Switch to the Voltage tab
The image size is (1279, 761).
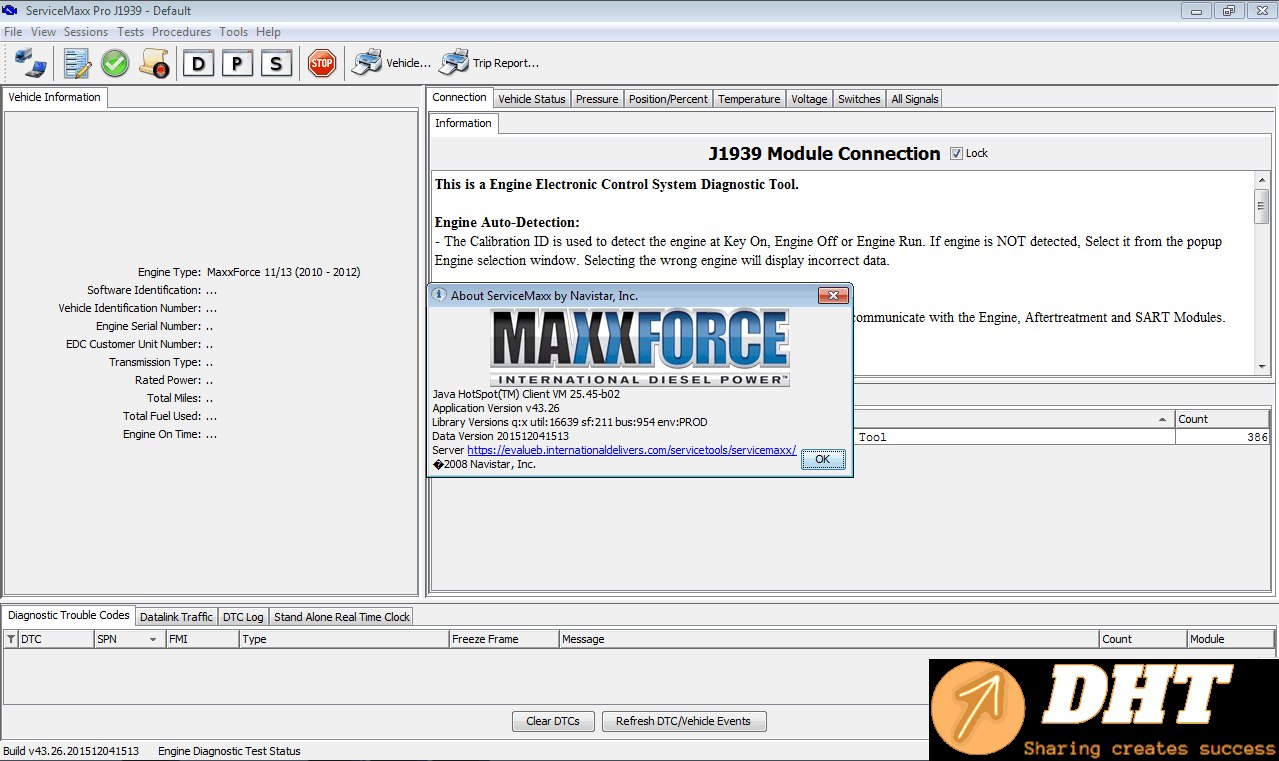(x=809, y=99)
